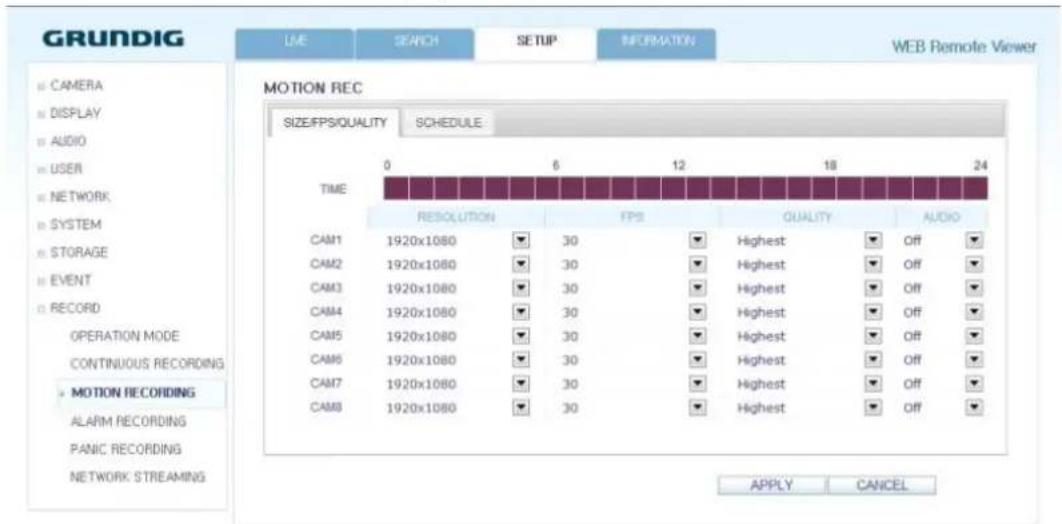Select the first hour block in TIME bar
This screenshot has width=1062, height=524.
[x=396, y=189]
